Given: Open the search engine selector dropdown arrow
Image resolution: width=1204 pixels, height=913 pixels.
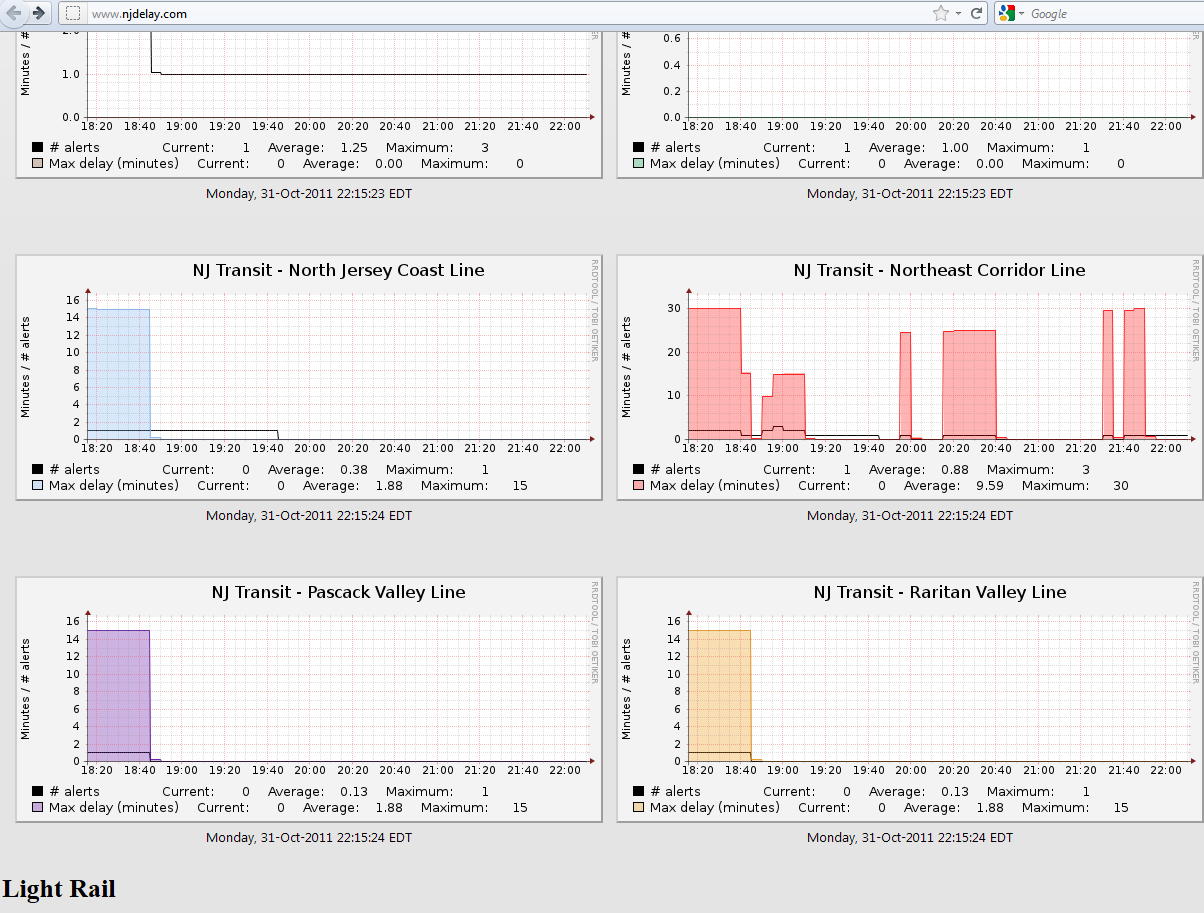Looking at the screenshot, I should point(1021,14).
